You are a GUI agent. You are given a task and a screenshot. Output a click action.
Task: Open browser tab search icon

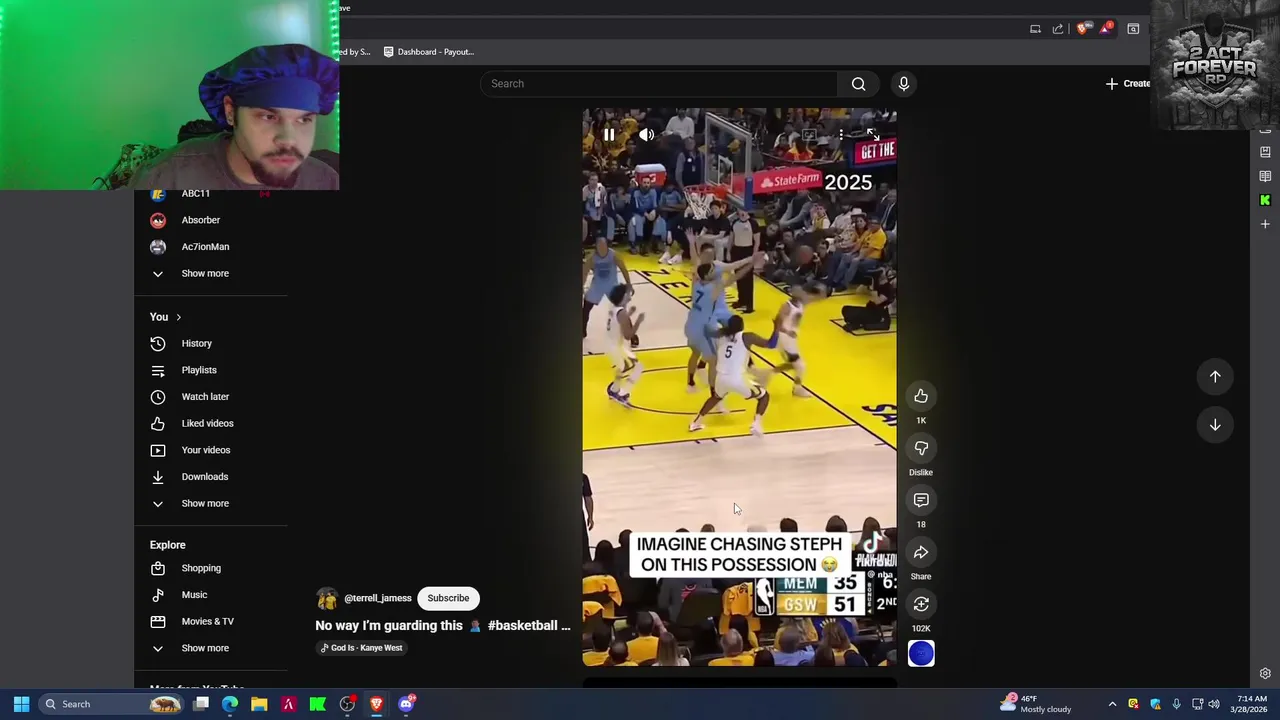click(x=1133, y=29)
